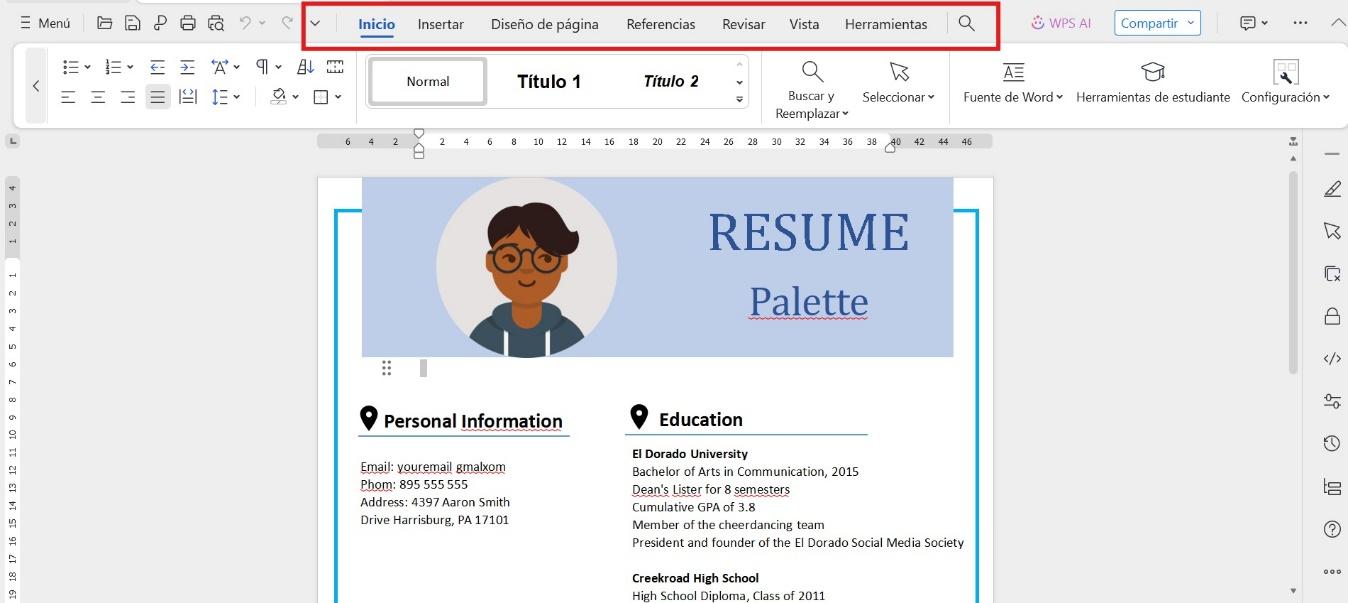Sort the selected text
The height and width of the screenshot is (603, 1348).
click(305, 67)
